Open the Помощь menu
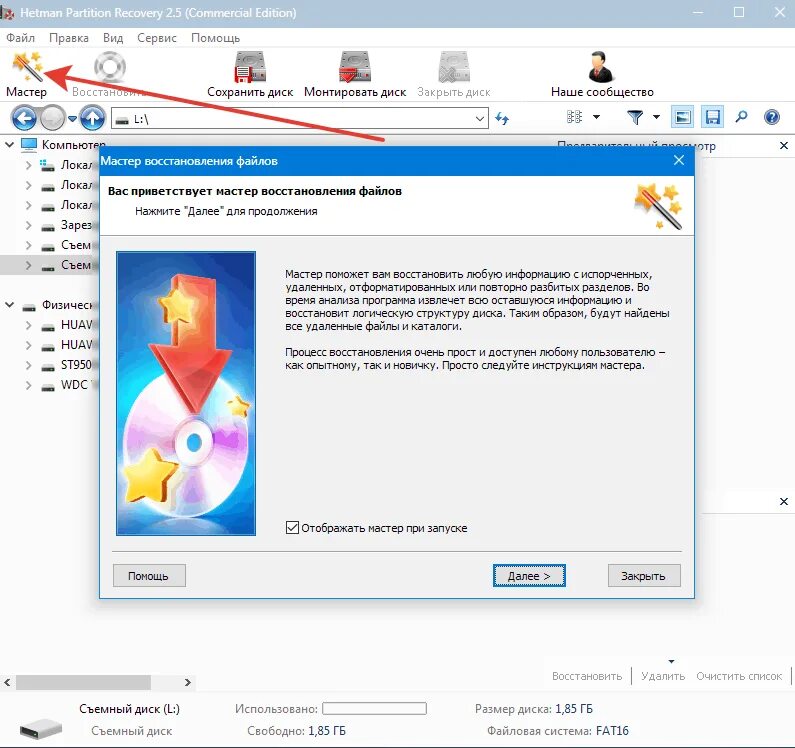The height and width of the screenshot is (748, 795). point(215,38)
